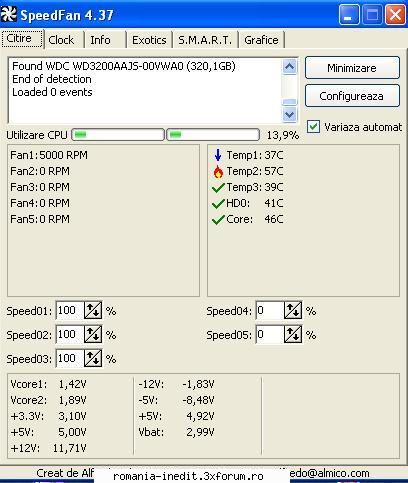This screenshot has width=408, height=483.
Task: Click into the Speed01 value field
Action: click(70, 311)
